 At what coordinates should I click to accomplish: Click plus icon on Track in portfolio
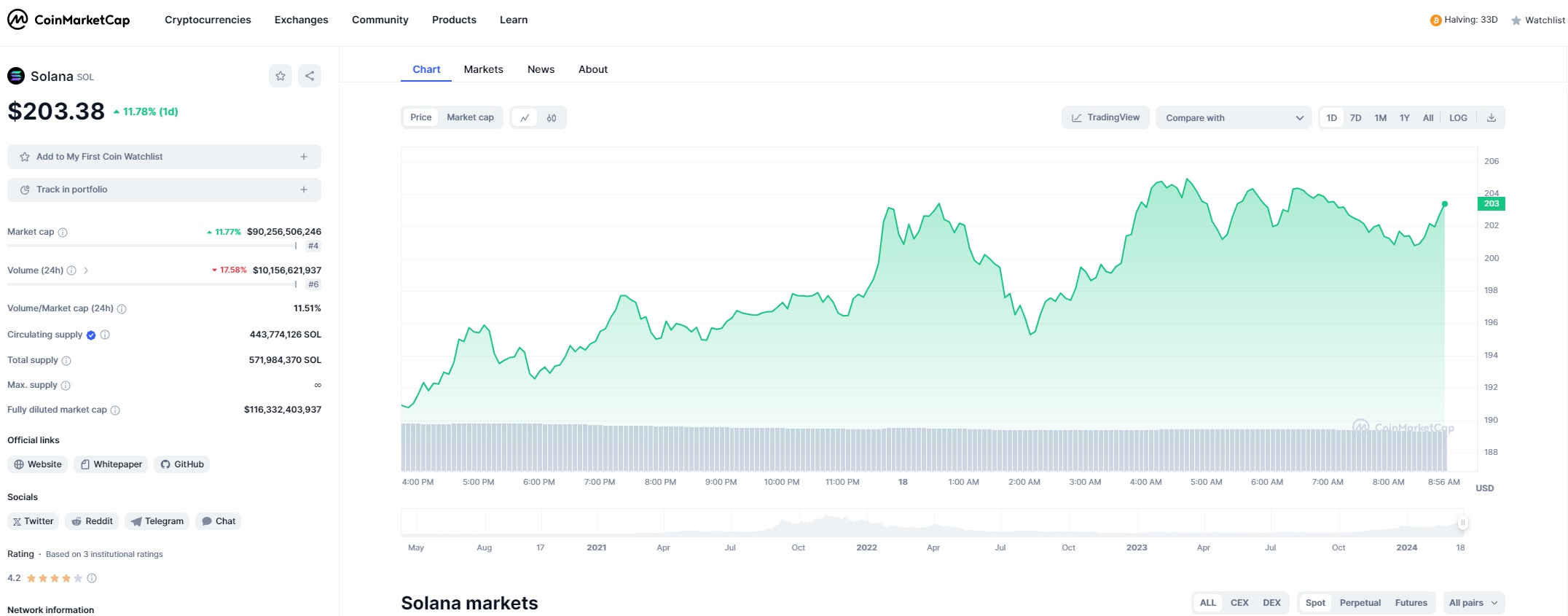click(x=304, y=190)
